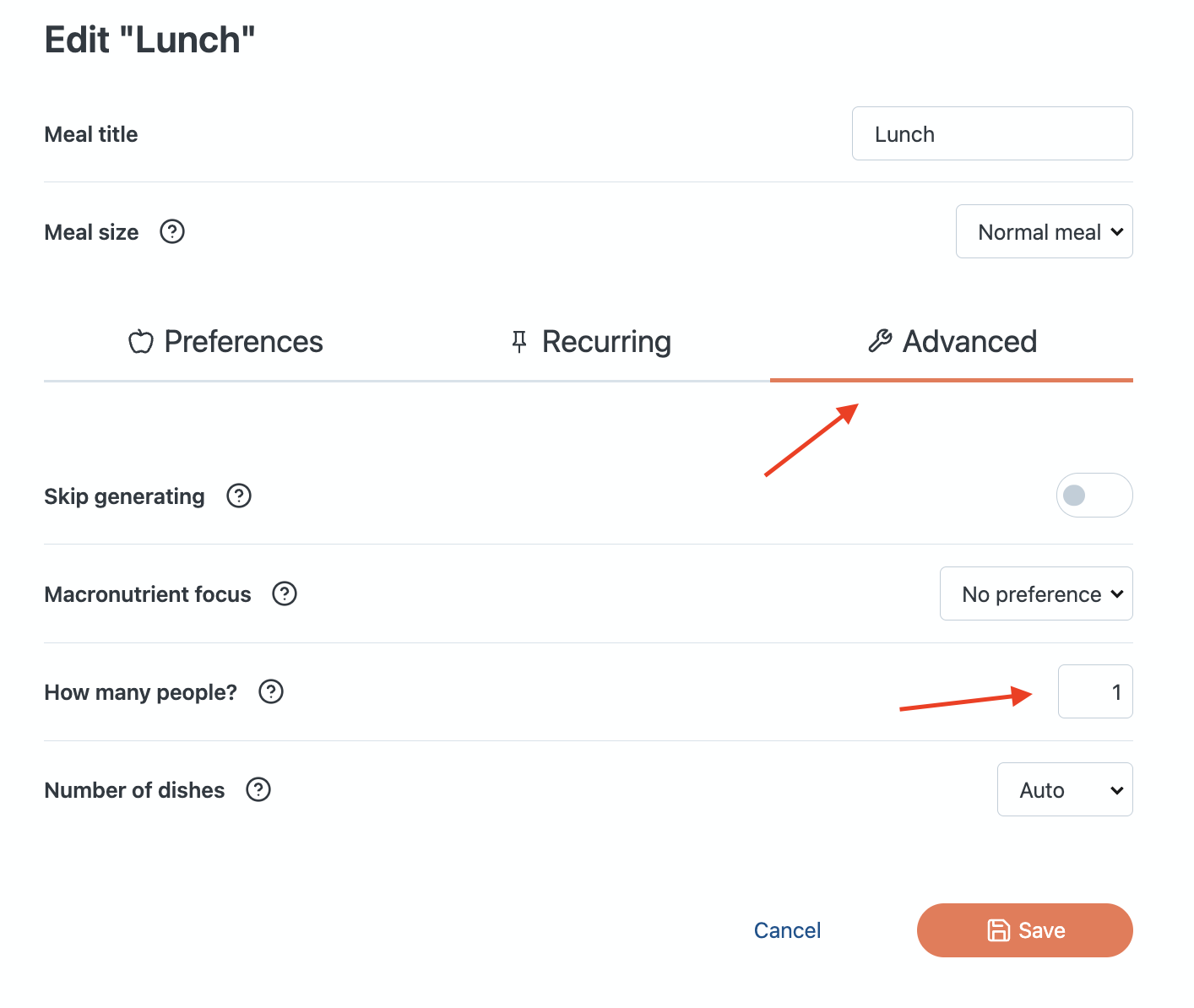This screenshot has height=1008, width=1194.
Task: Click the Skip generating help icon
Action: 239,496
